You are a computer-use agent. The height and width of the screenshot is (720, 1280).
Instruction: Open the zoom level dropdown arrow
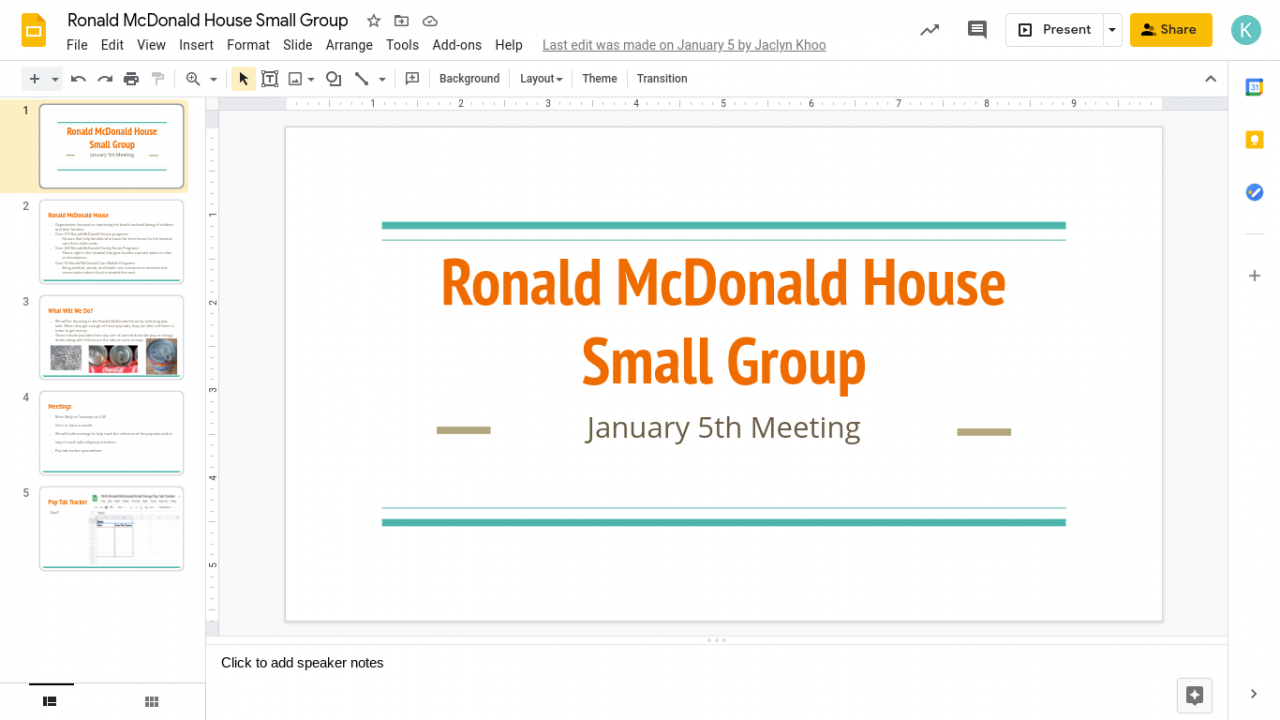click(213, 79)
